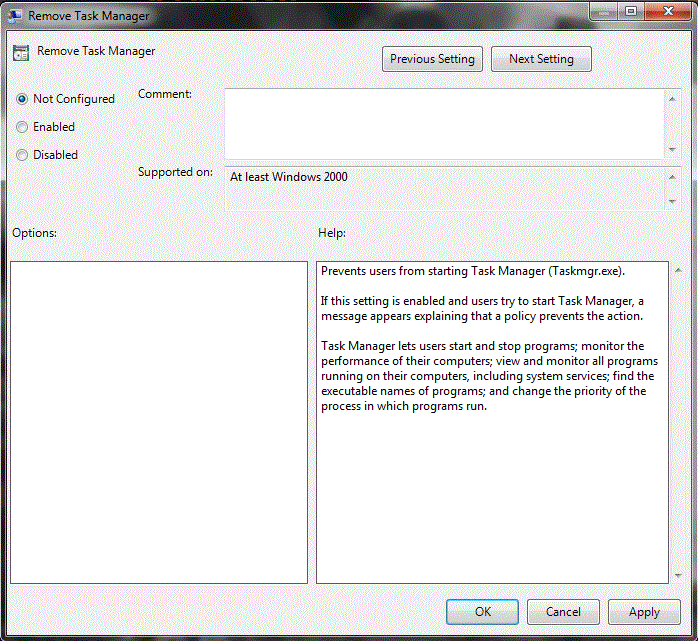Image resolution: width=698 pixels, height=641 pixels.
Task: Click the 'Help:' label
Action: point(332,233)
